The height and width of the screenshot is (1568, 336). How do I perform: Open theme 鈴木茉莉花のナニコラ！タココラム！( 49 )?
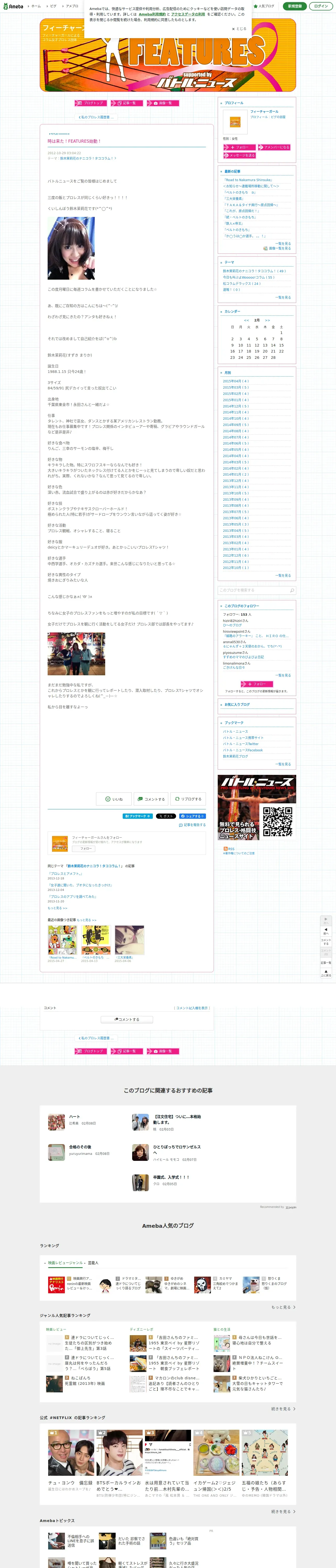pos(254,271)
